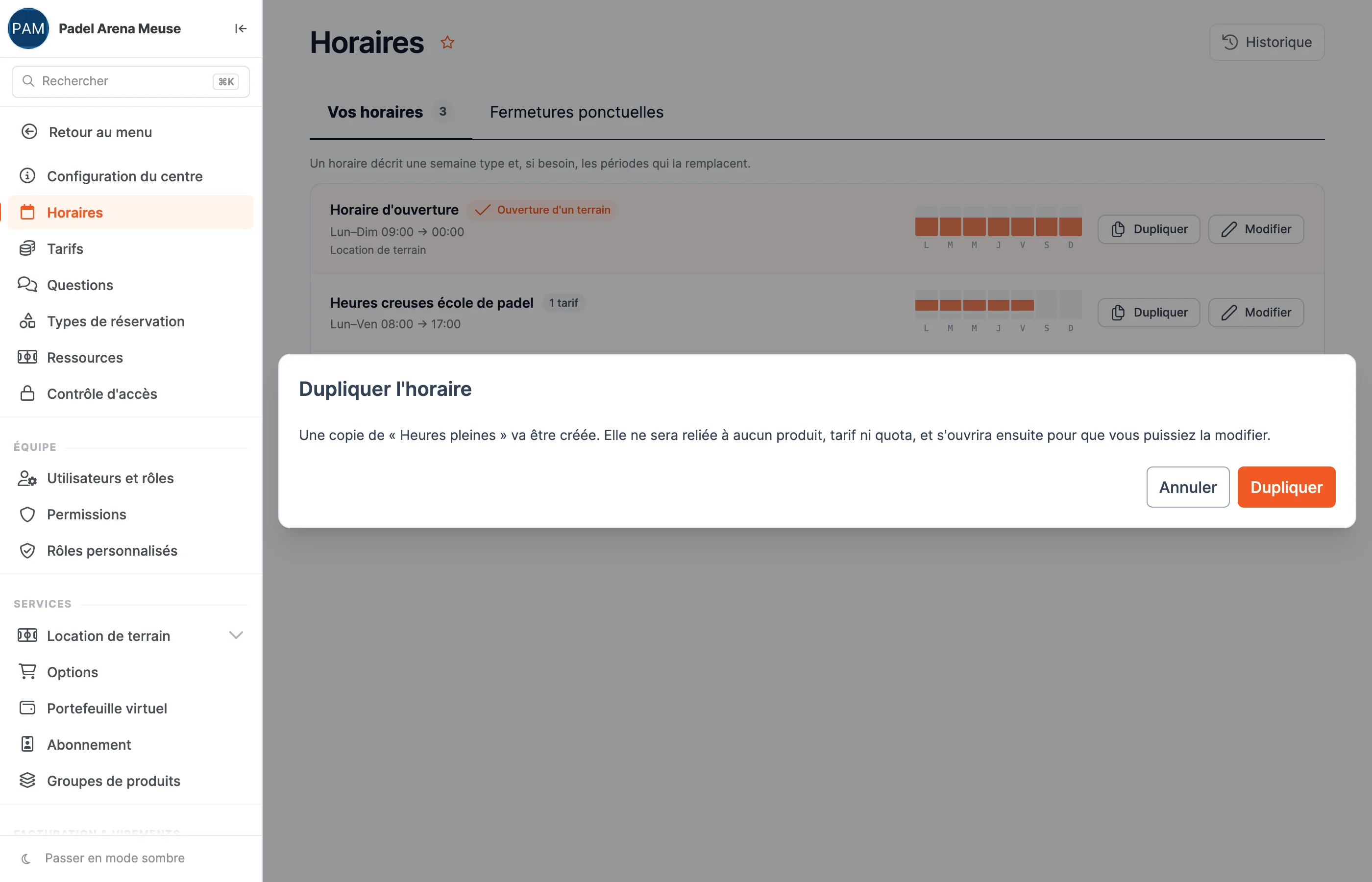The image size is (1372, 882).
Task: Expand the Location de terrain chevron
Action: click(236, 635)
